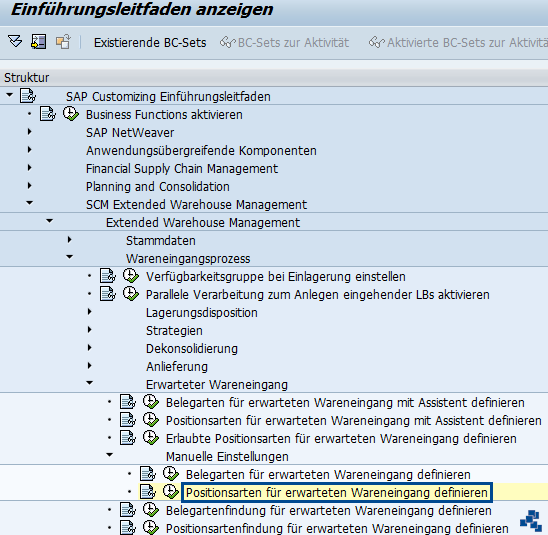Screen dimensions: 548x535
Task: Open documentation icon for SAP Customizing Einführungsleitfaden
Action: (28, 96)
